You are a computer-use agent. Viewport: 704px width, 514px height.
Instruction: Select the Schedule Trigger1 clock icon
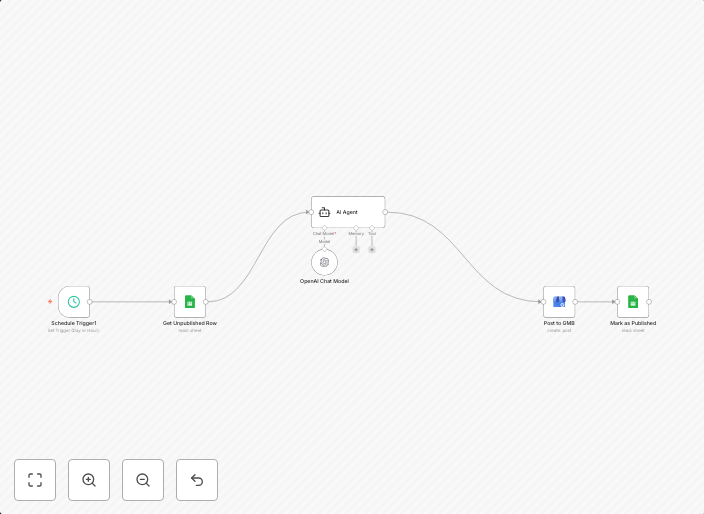(x=74, y=302)
